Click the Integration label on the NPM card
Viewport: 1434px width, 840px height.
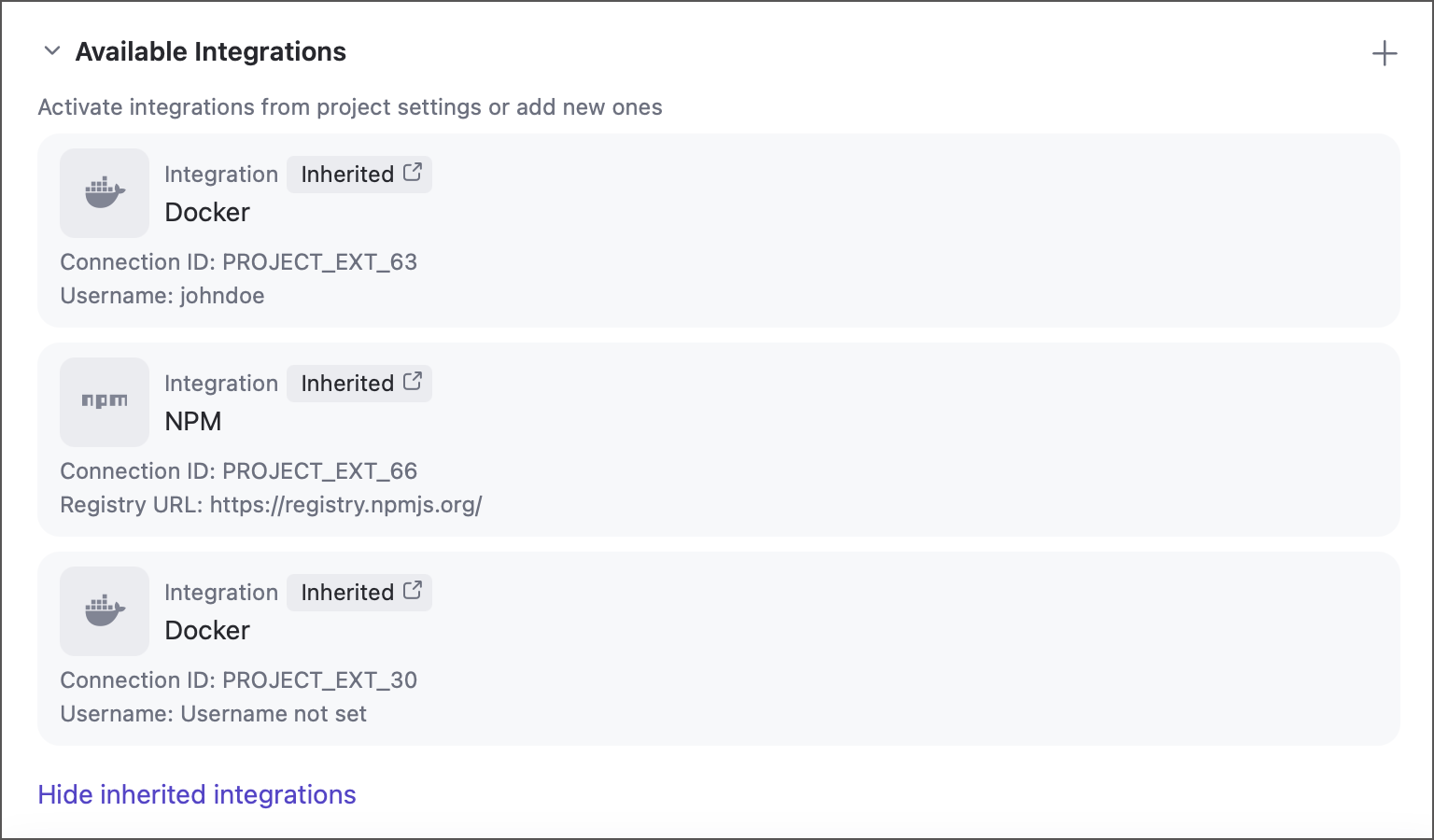coord(220,383)
